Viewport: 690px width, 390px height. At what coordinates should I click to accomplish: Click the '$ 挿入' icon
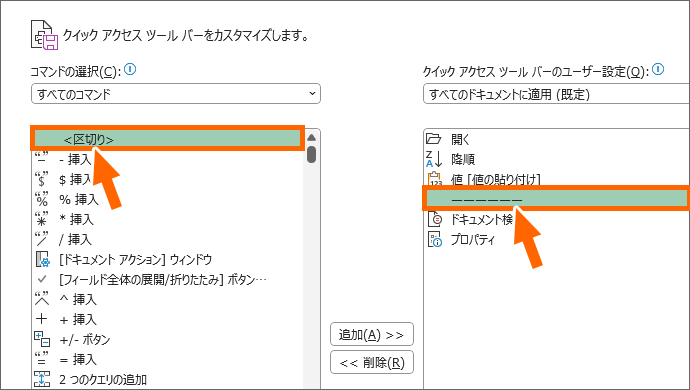[42, 179]
